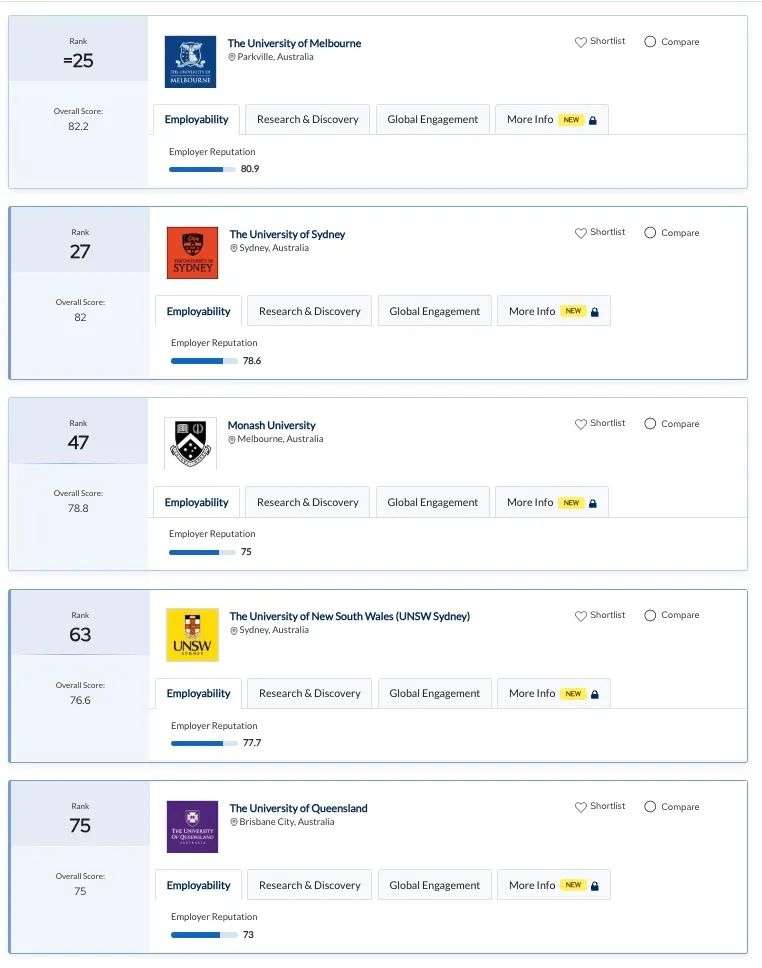
Task: Click the UNSW Sydney yellow logo
Action: click(192, 635)
